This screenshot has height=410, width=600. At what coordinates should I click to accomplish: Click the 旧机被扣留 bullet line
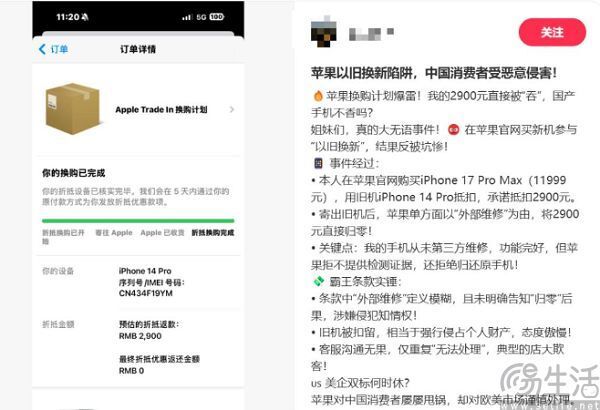pyautogui.click(x=441, y=332)
